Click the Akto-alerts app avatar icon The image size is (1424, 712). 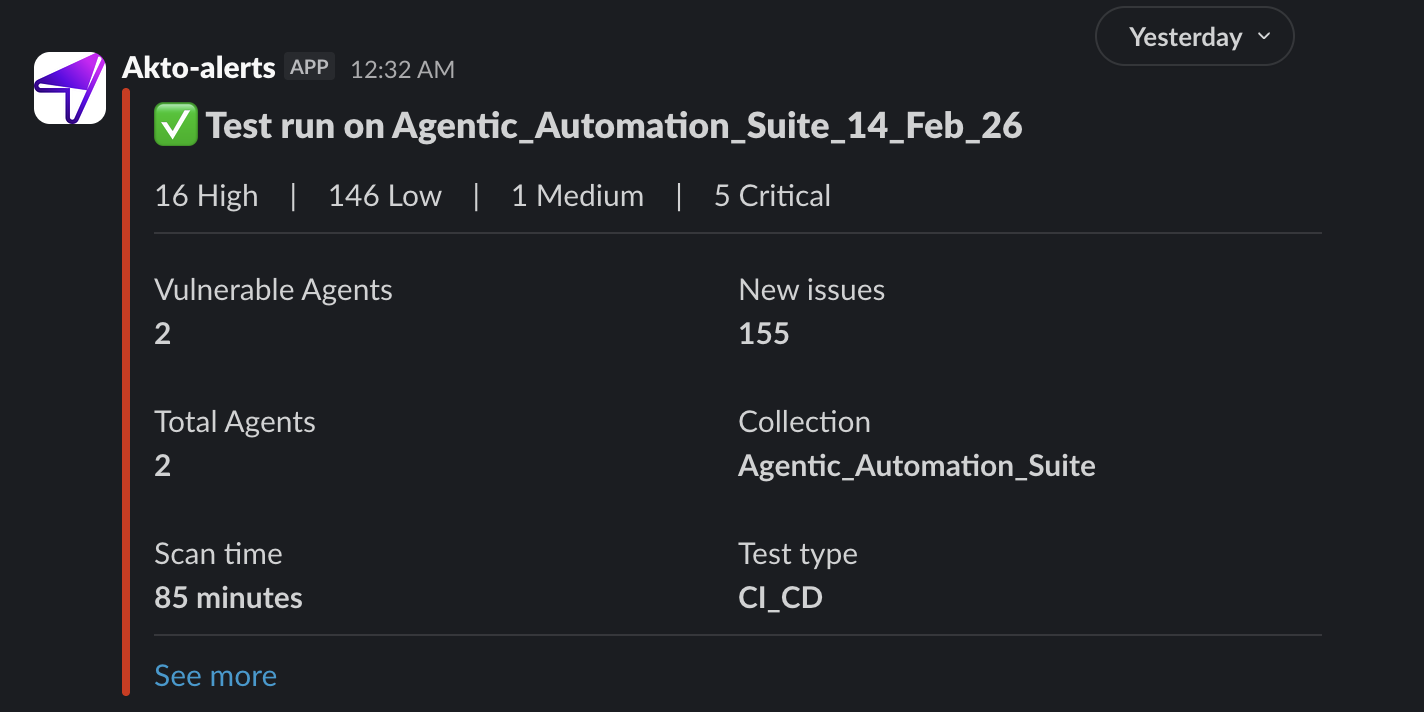(x=70, y=88)
